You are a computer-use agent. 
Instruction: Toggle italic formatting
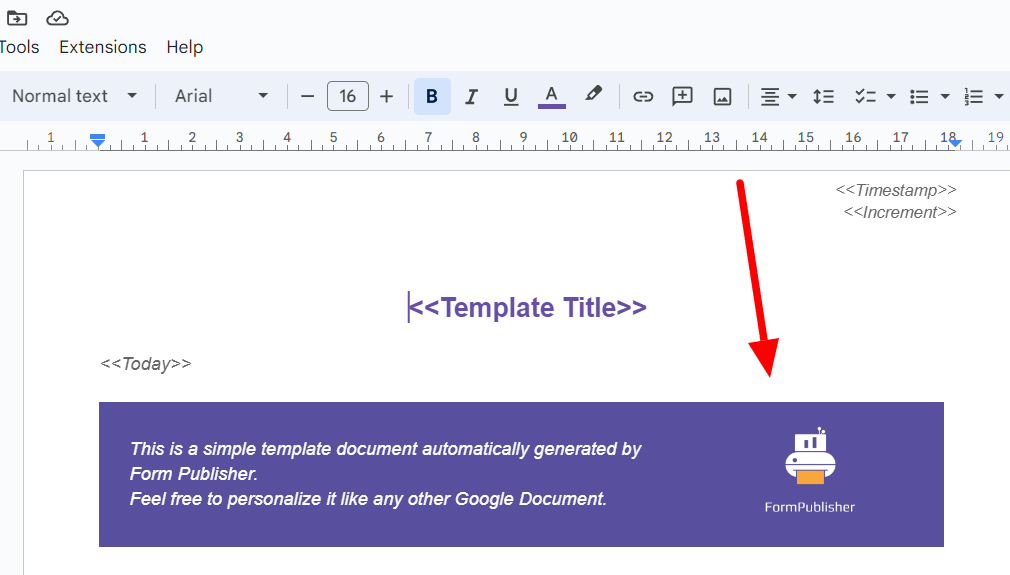472,97
